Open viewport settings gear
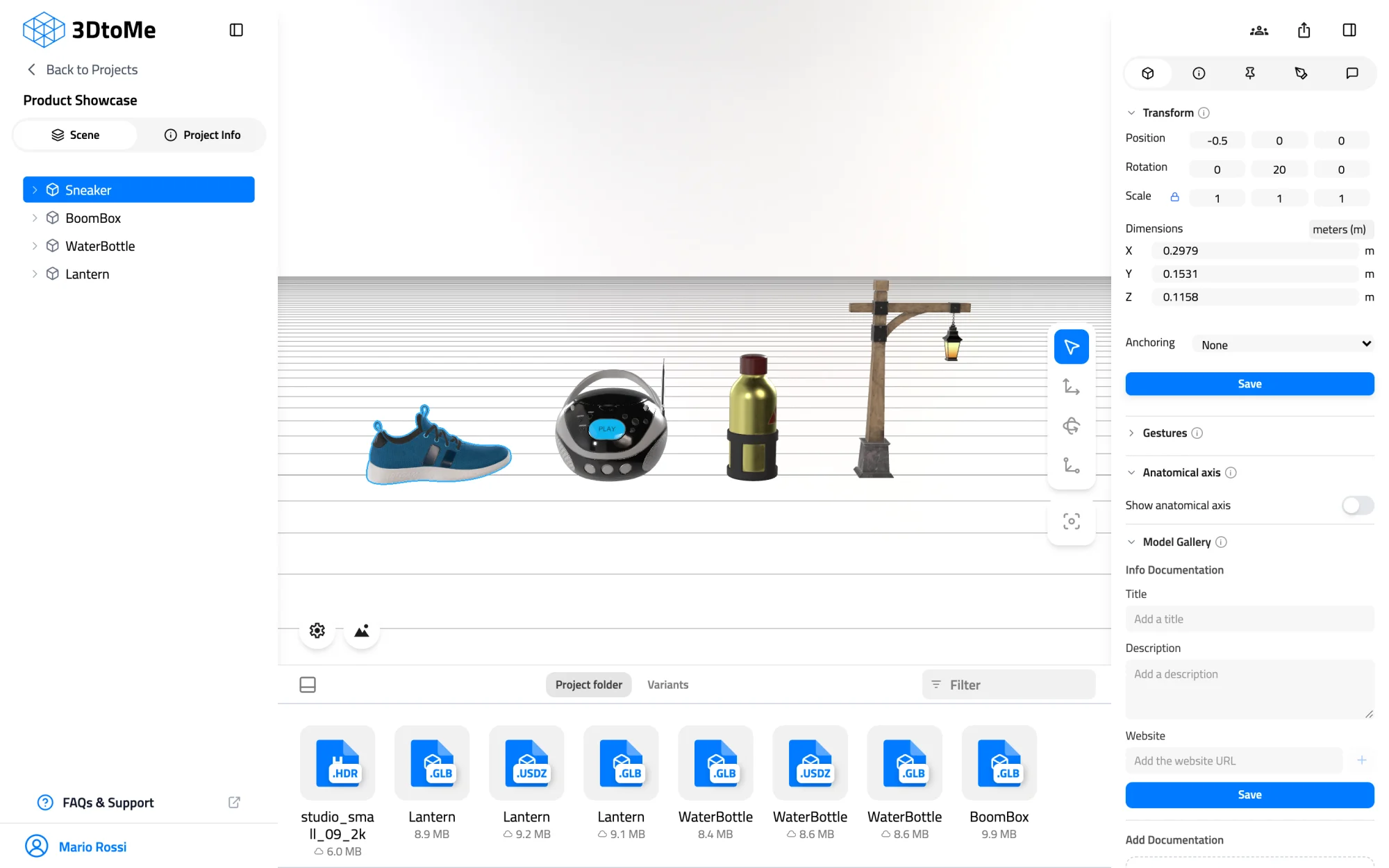The image size is (1389, 868). click(317, 631)
